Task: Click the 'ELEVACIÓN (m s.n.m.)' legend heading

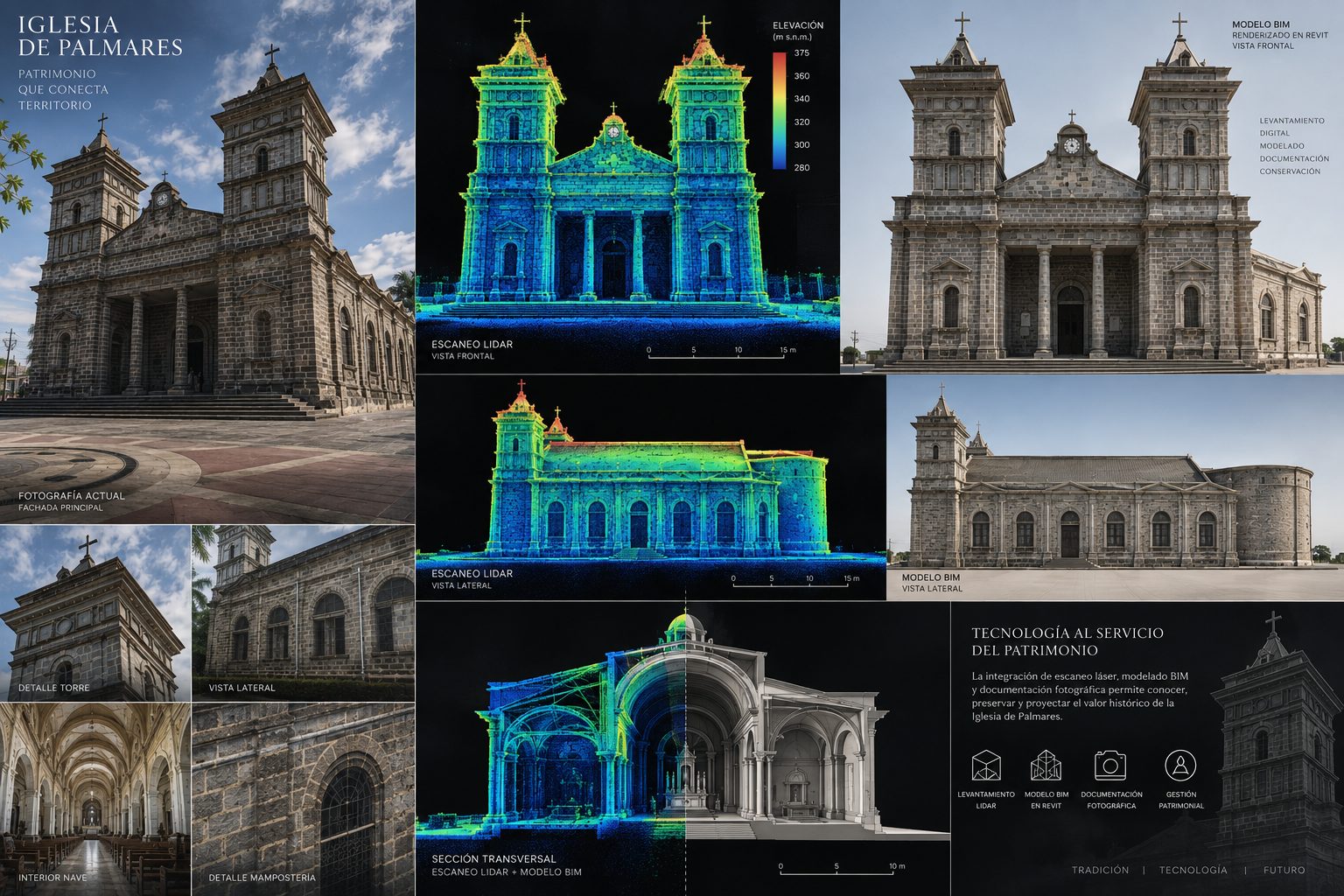Action: coord(798,31)
